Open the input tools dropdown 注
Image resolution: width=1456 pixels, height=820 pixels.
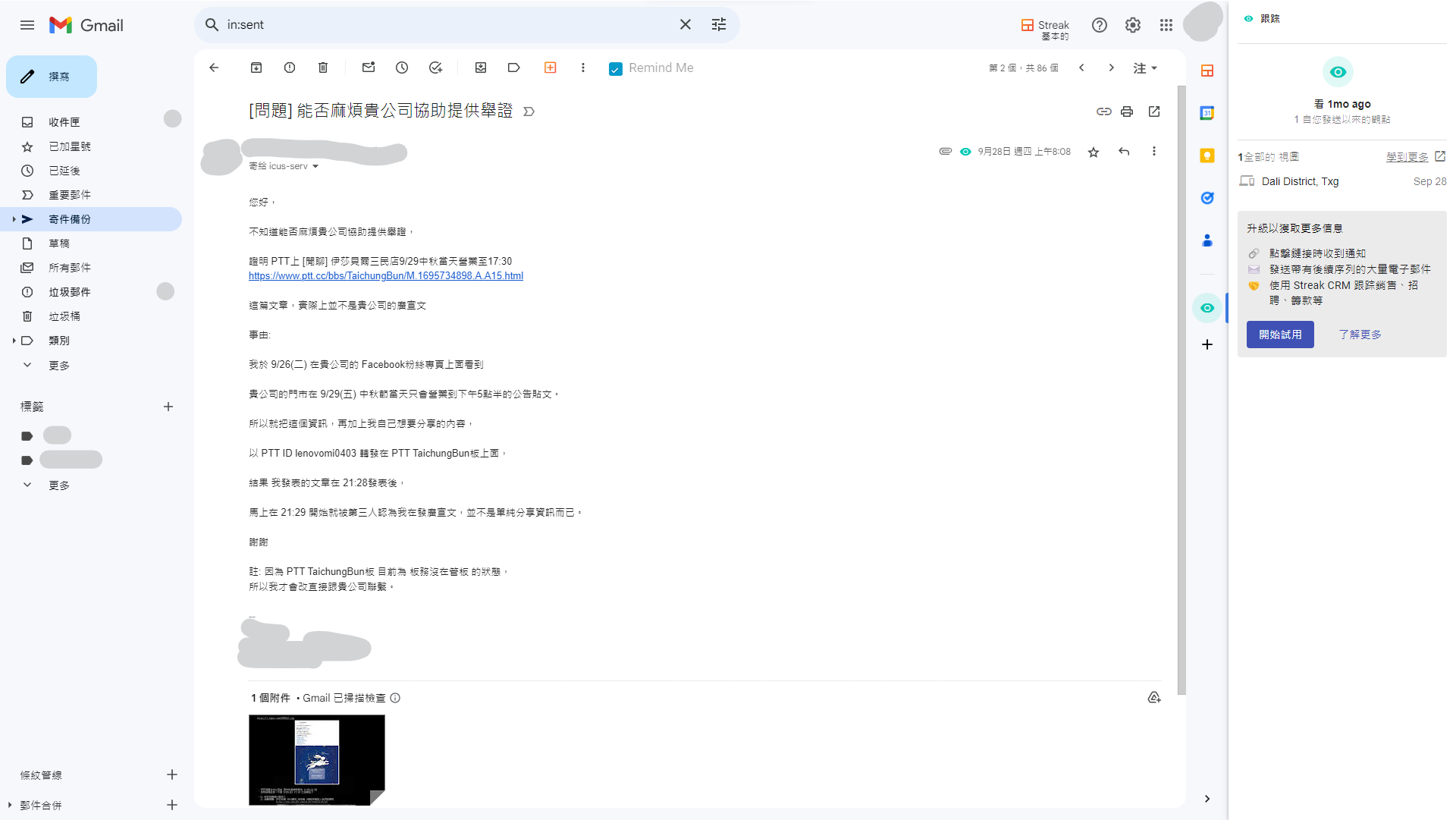point(1145,68)
